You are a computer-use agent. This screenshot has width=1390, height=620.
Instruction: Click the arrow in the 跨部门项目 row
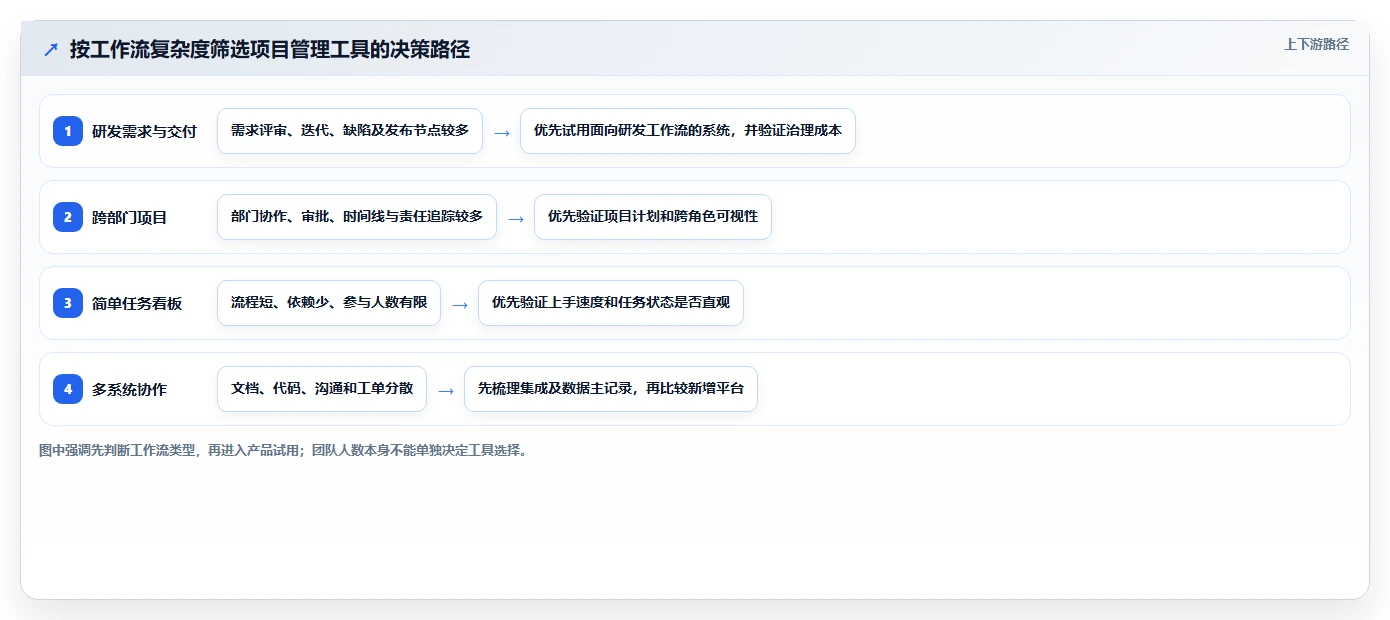516,218
